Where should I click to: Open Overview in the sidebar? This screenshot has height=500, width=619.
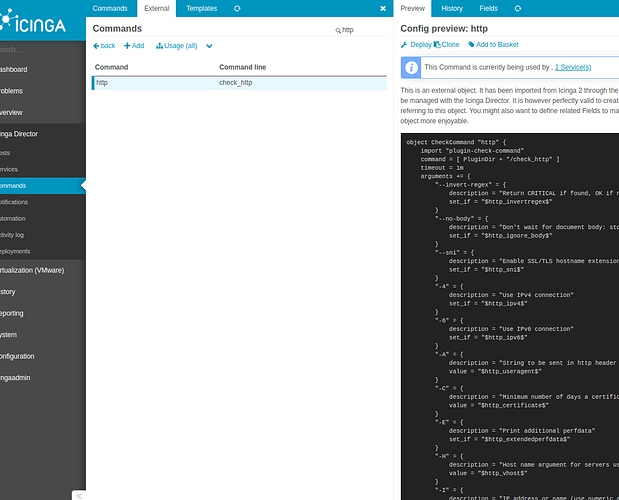pos(43,112)
